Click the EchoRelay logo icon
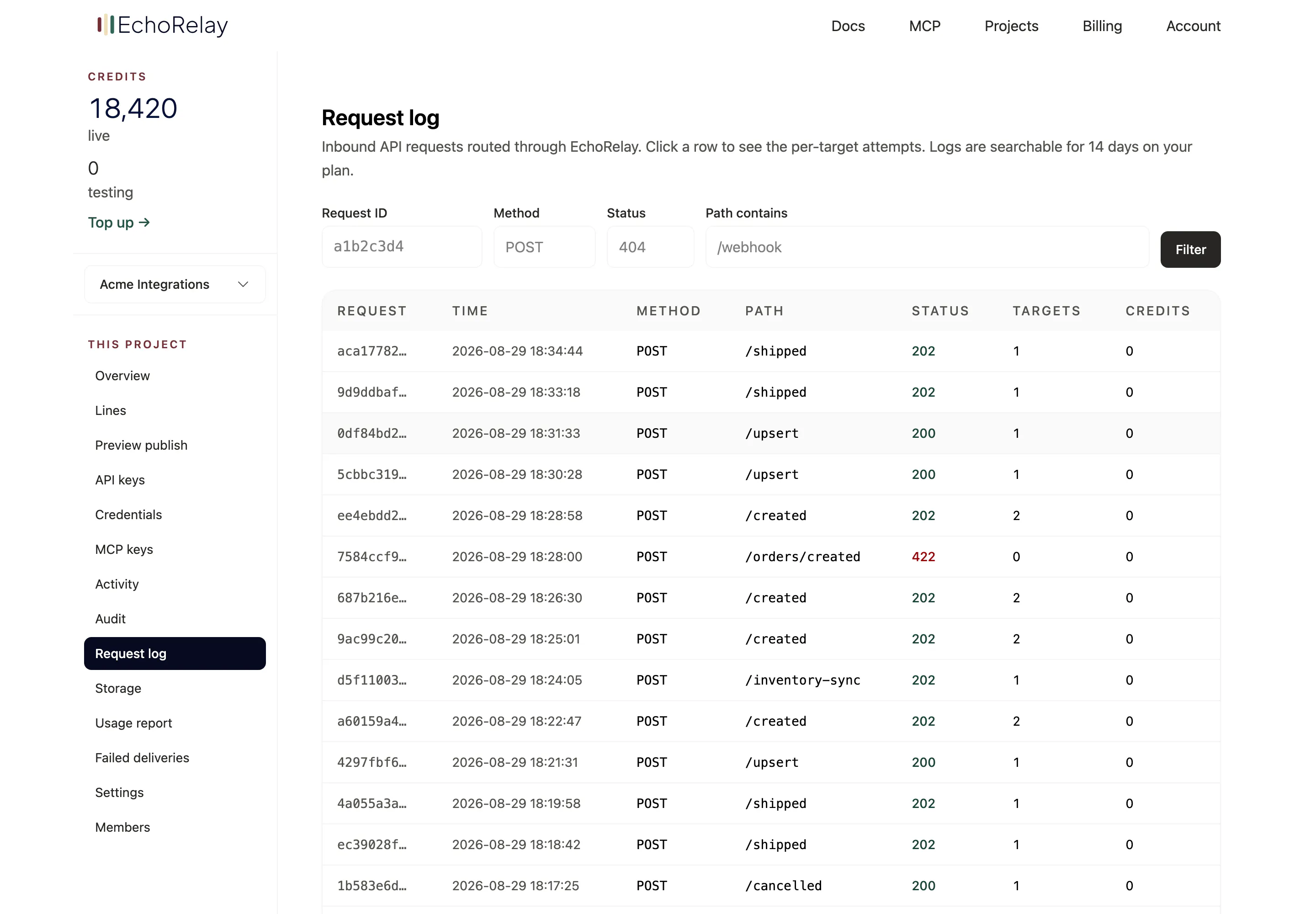This screenshot has width=1316, height=914. [106, 25]
